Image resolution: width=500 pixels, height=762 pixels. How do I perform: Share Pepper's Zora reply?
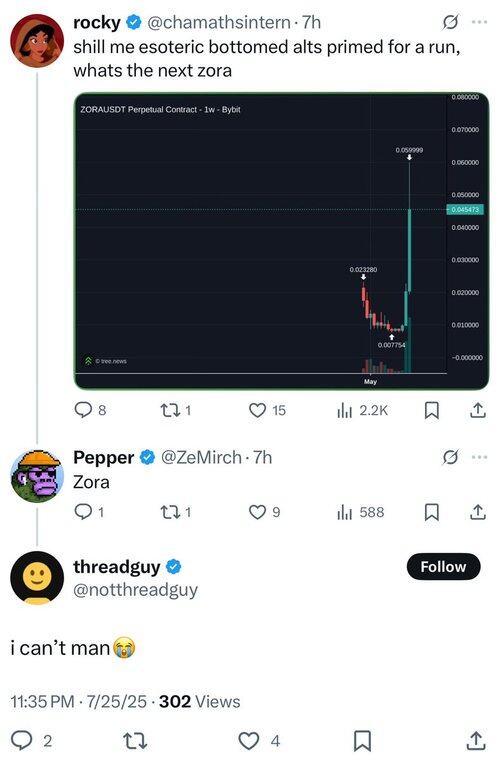coord(478,512)
